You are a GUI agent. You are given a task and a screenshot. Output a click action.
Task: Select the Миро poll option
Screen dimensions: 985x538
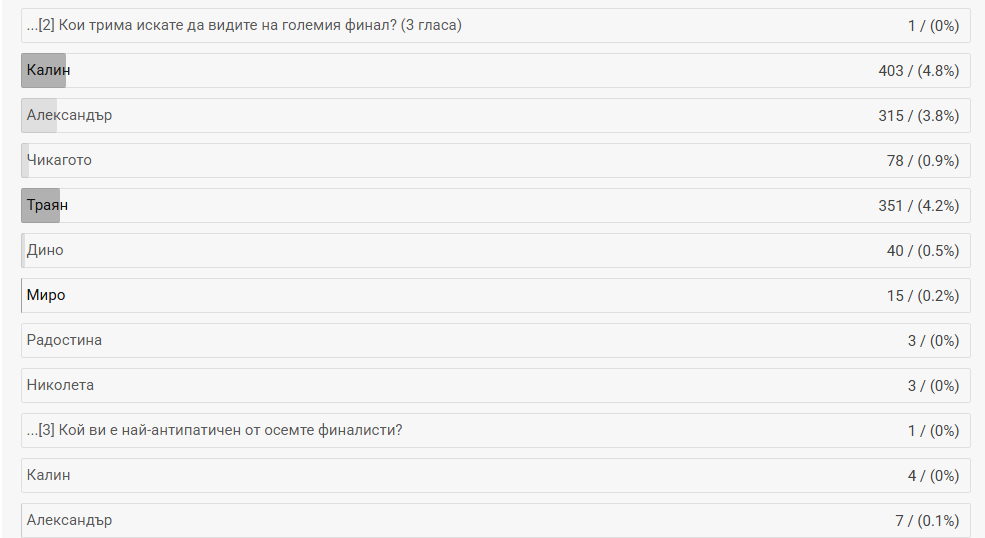pos(46,295)
